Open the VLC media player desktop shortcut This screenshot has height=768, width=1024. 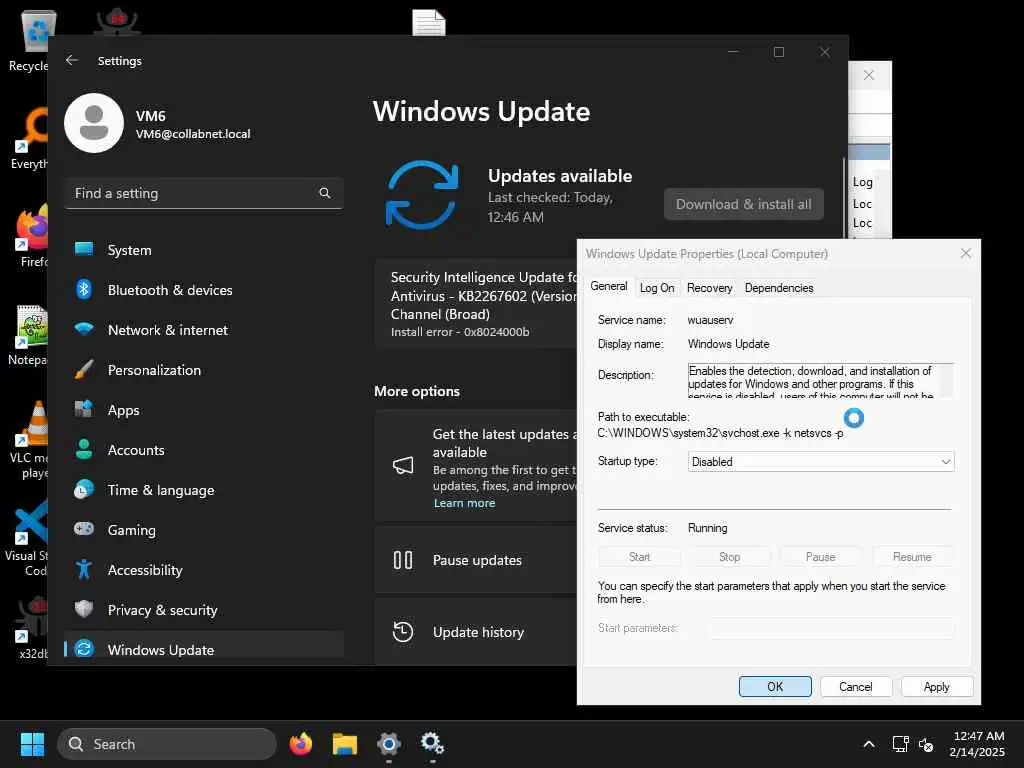click(x=29, y=440)
